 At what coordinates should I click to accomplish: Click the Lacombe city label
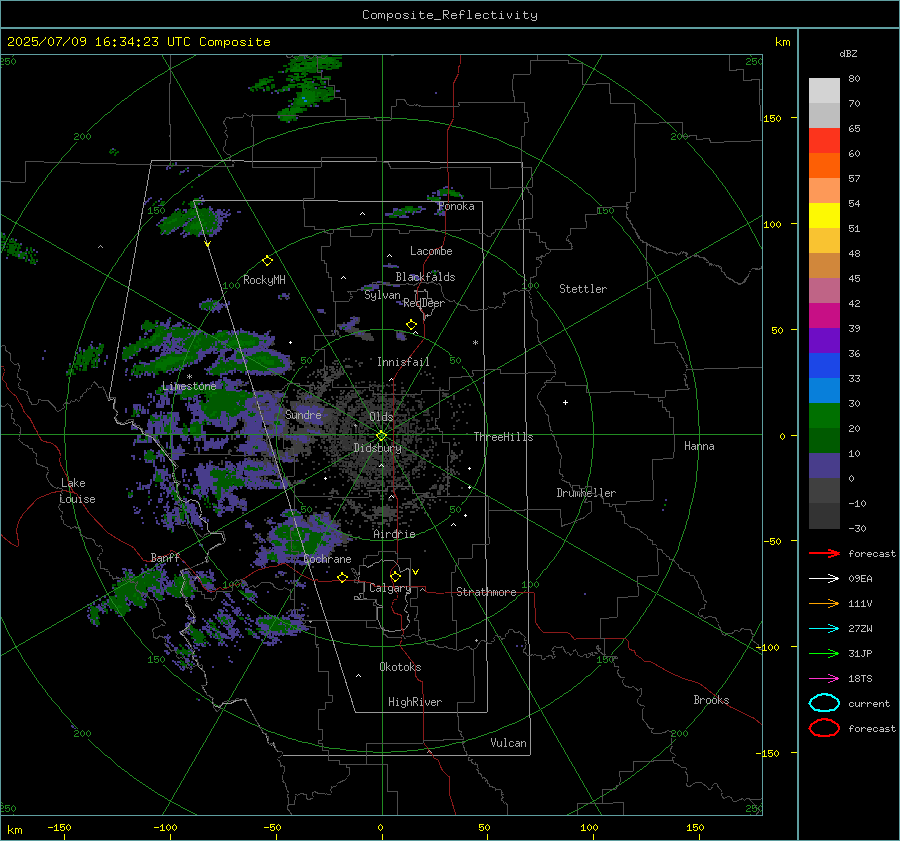pyautogui.click(x=431, y=251)
